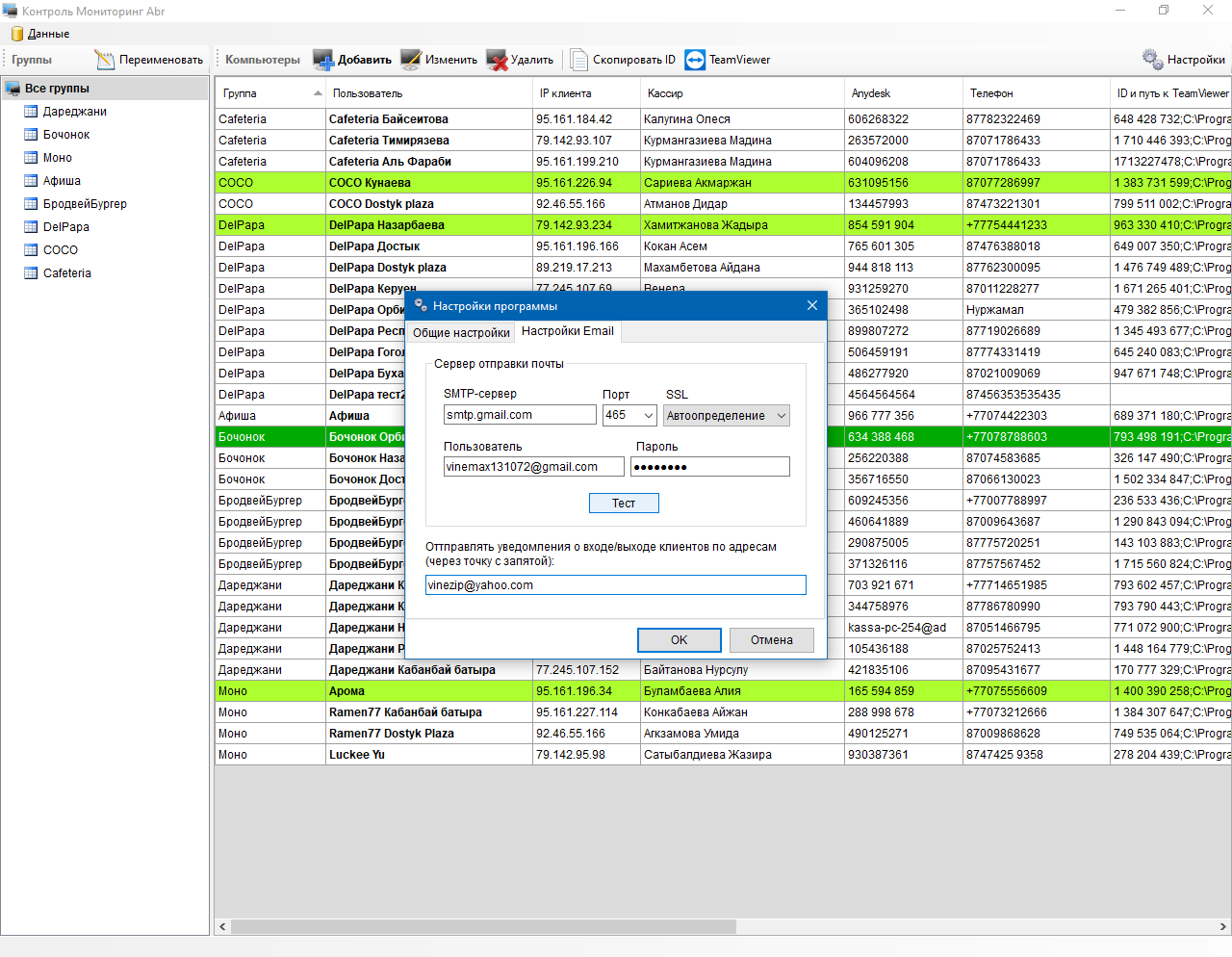This screenshot has height=957, width=1232.
Task: Select БродвейБургер group table icon
Action: click(31, 204)
